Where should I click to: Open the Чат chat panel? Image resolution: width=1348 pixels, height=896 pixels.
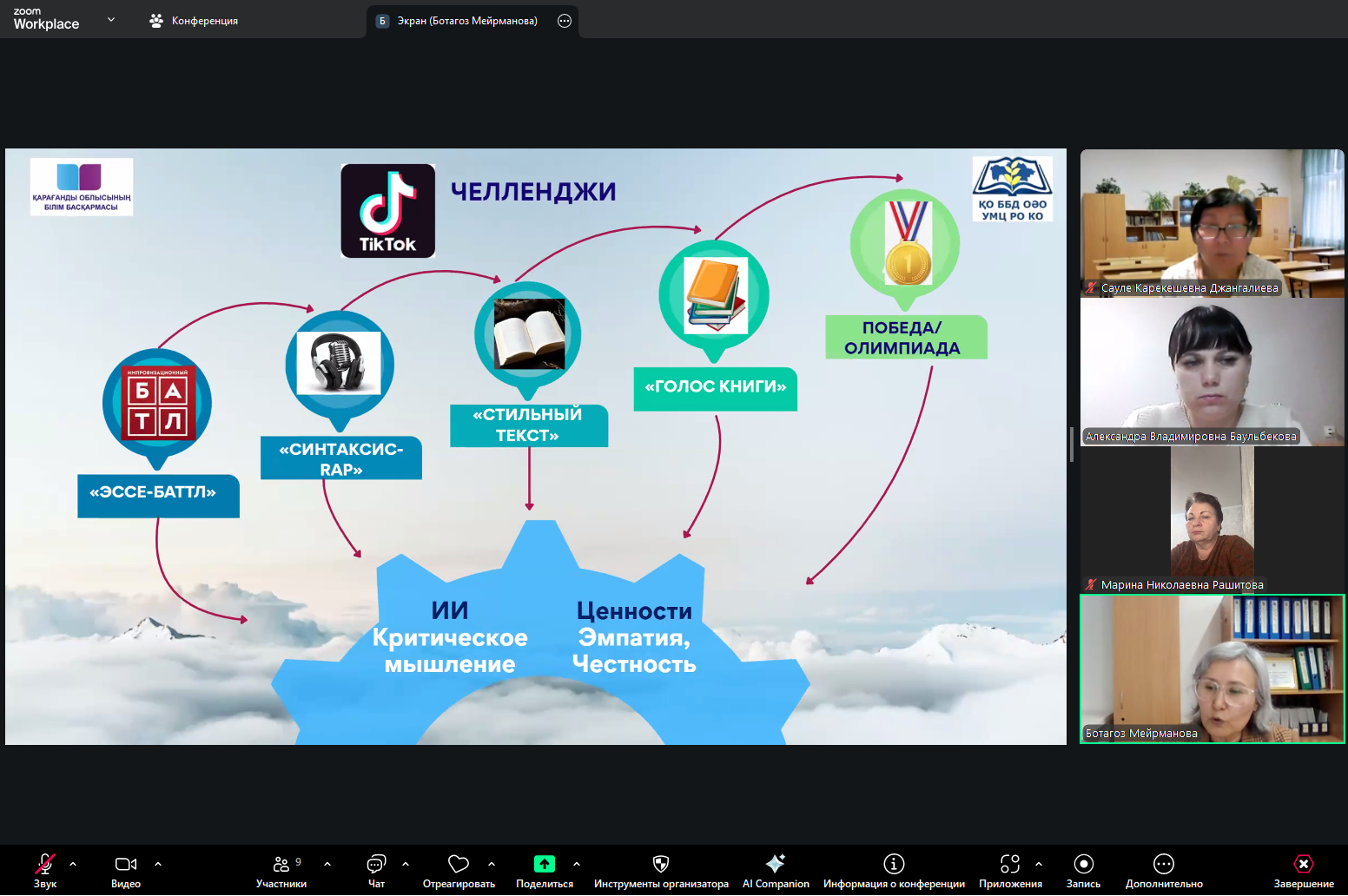[376, 864]
